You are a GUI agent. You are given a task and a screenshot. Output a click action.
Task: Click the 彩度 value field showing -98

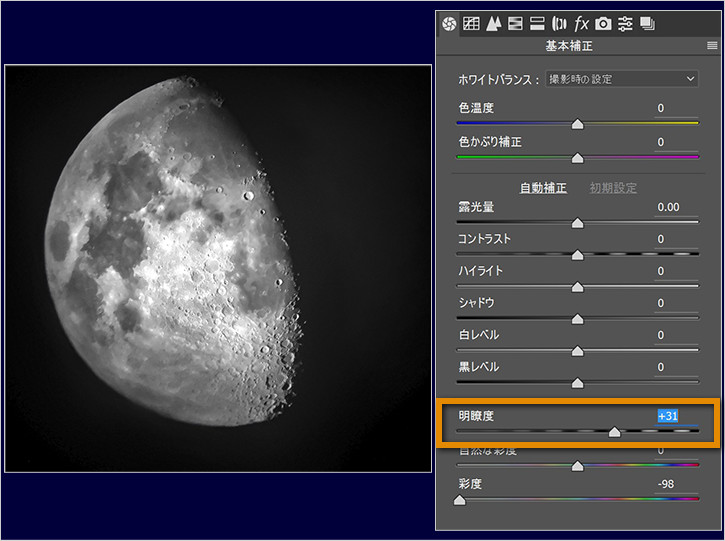(676, 484)
